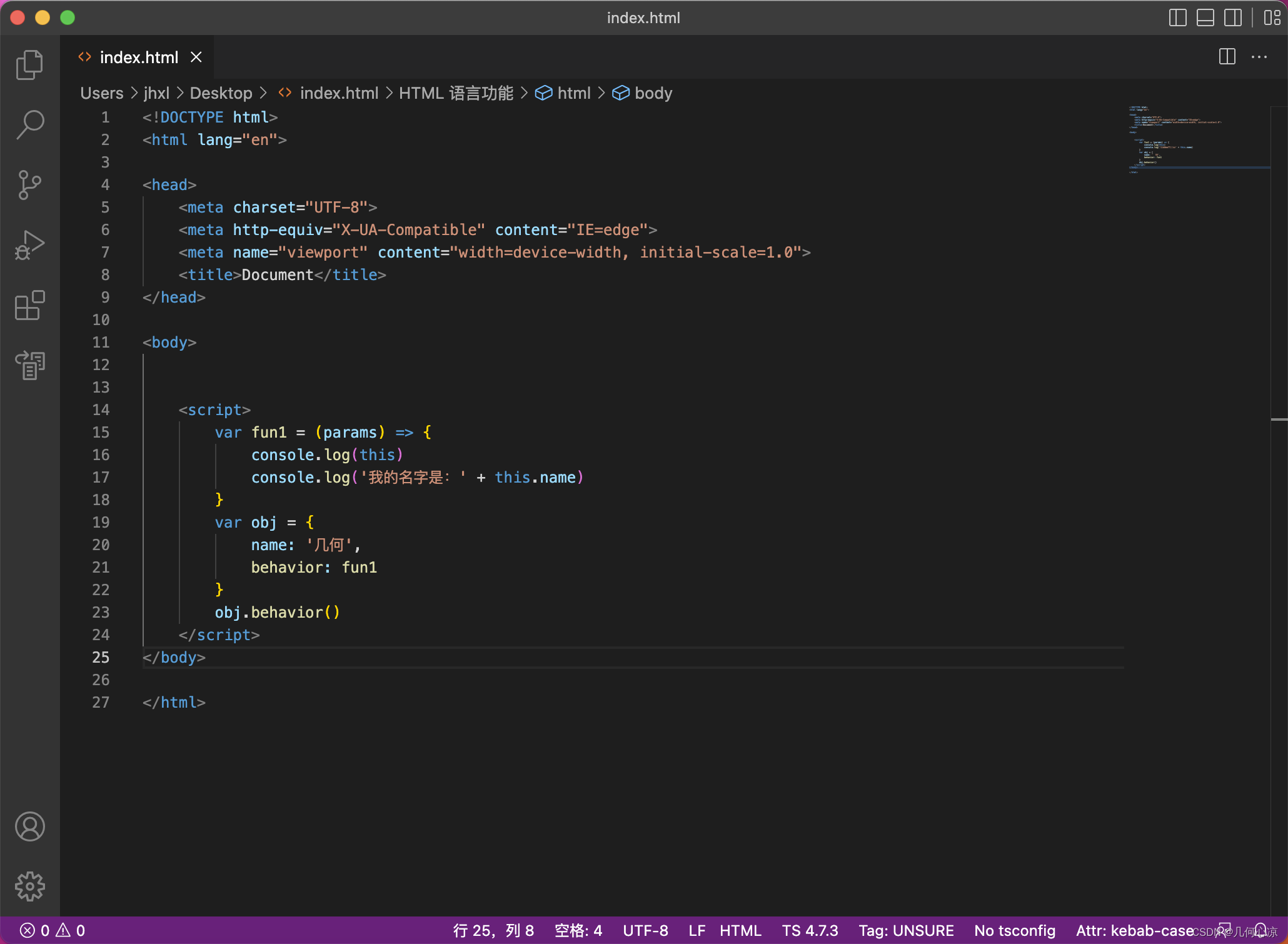Open the Accounts menu icon

tap(29, 826)
